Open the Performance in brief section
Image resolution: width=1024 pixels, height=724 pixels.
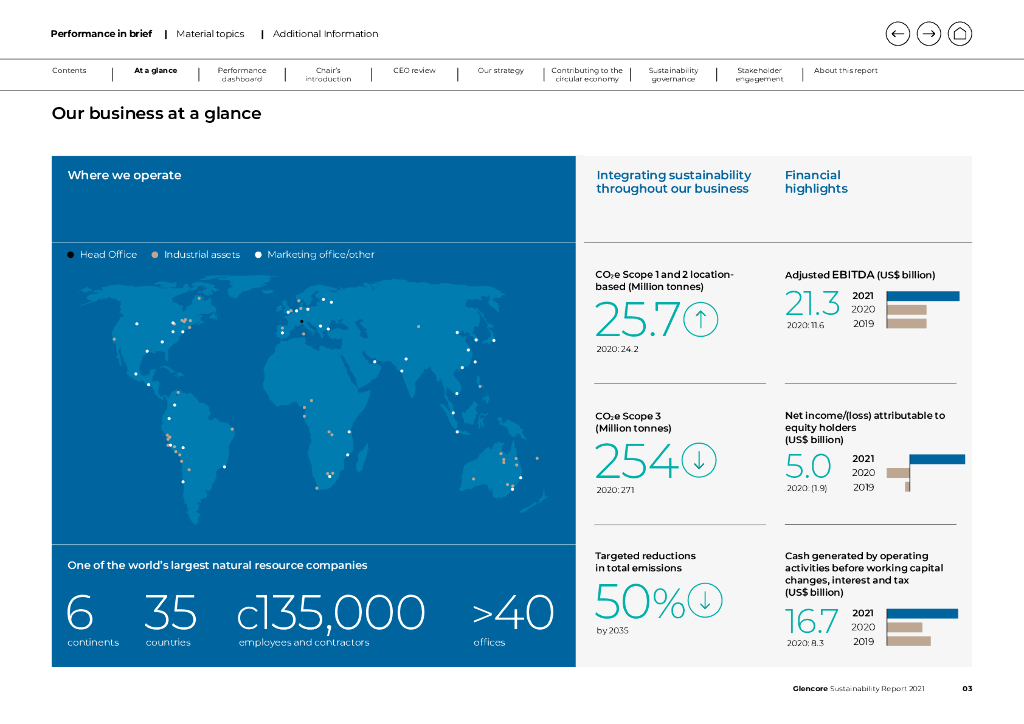click(x=101, y=34)
